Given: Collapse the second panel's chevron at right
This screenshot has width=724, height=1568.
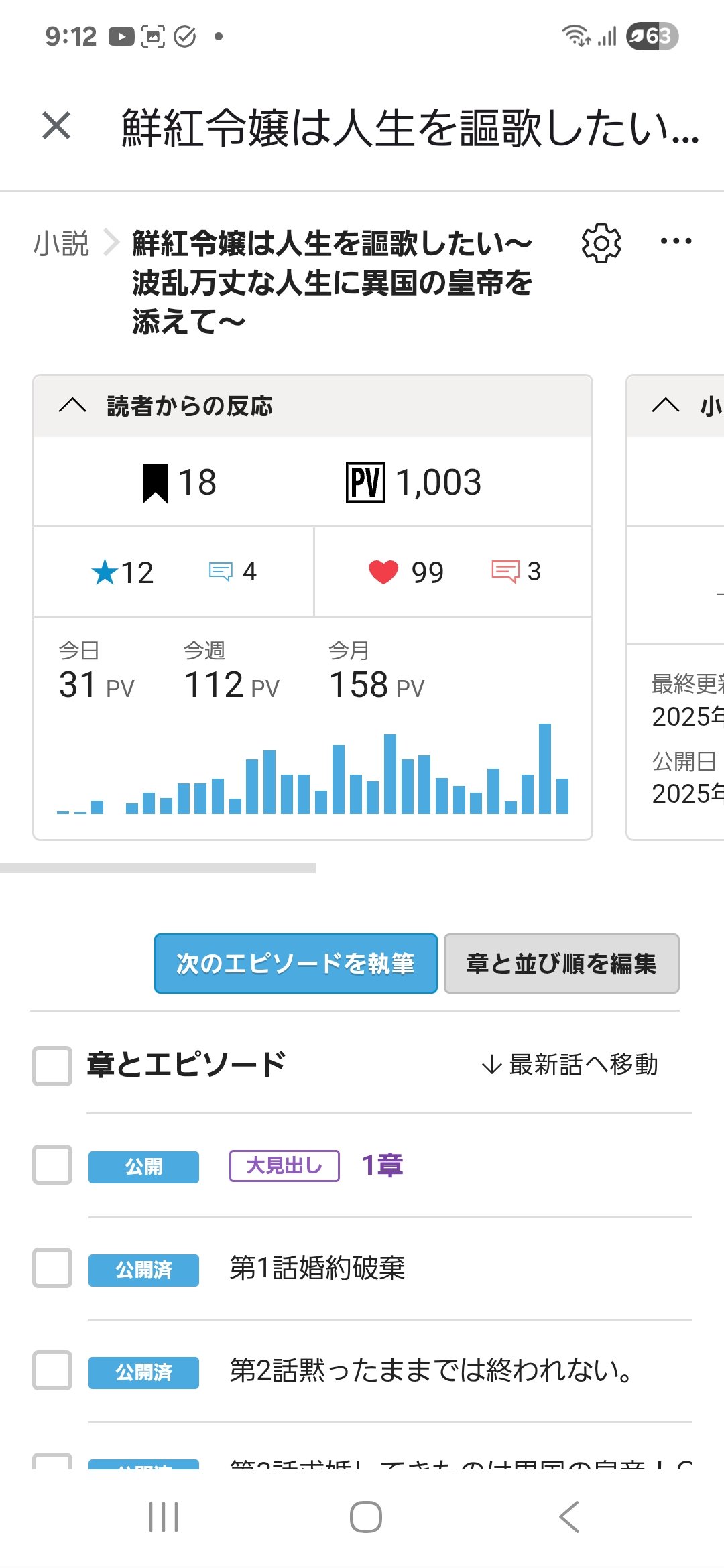Looking at the screenshot, I should coord(666,405).
